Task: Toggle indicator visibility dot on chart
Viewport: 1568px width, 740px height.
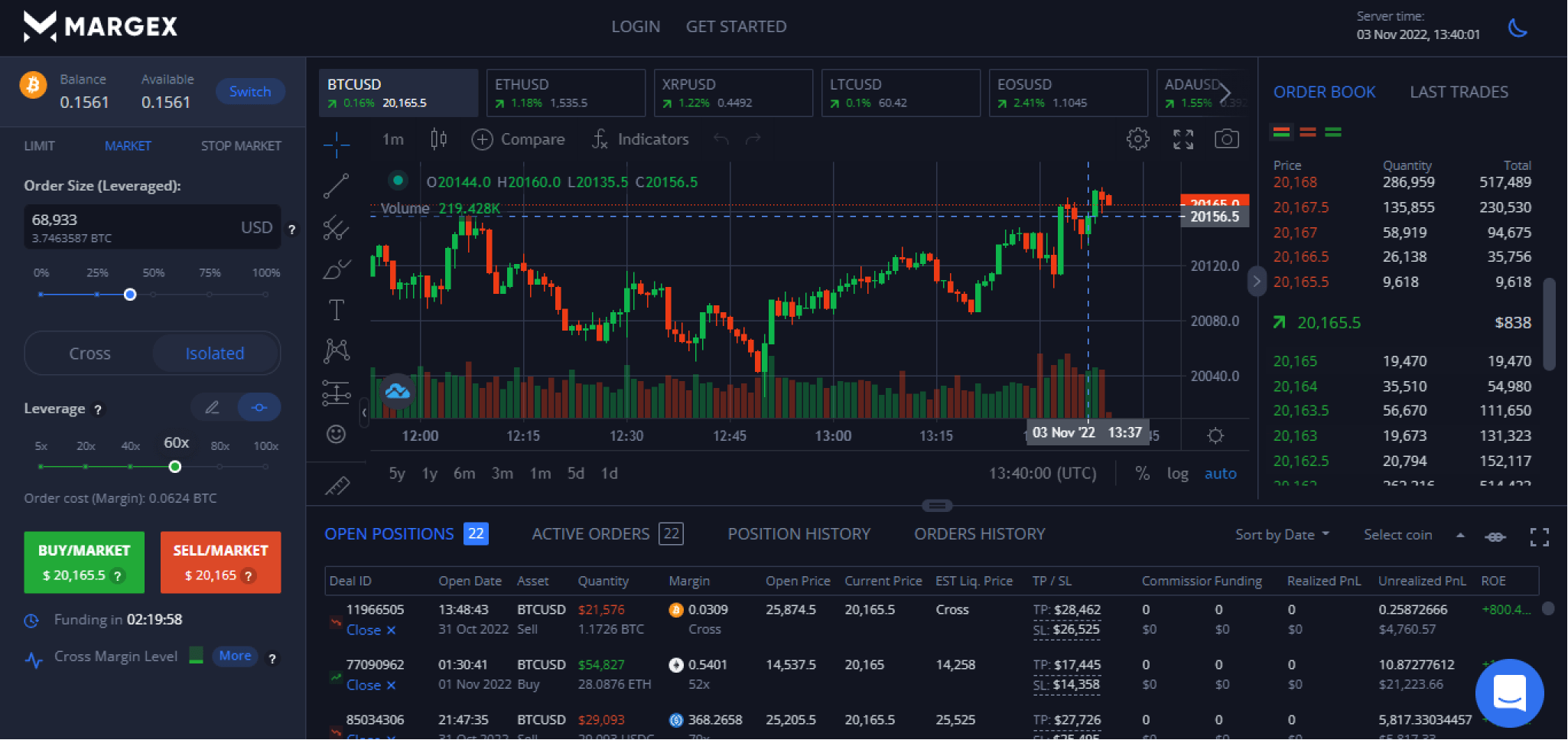Action: [x=398, y=181]
